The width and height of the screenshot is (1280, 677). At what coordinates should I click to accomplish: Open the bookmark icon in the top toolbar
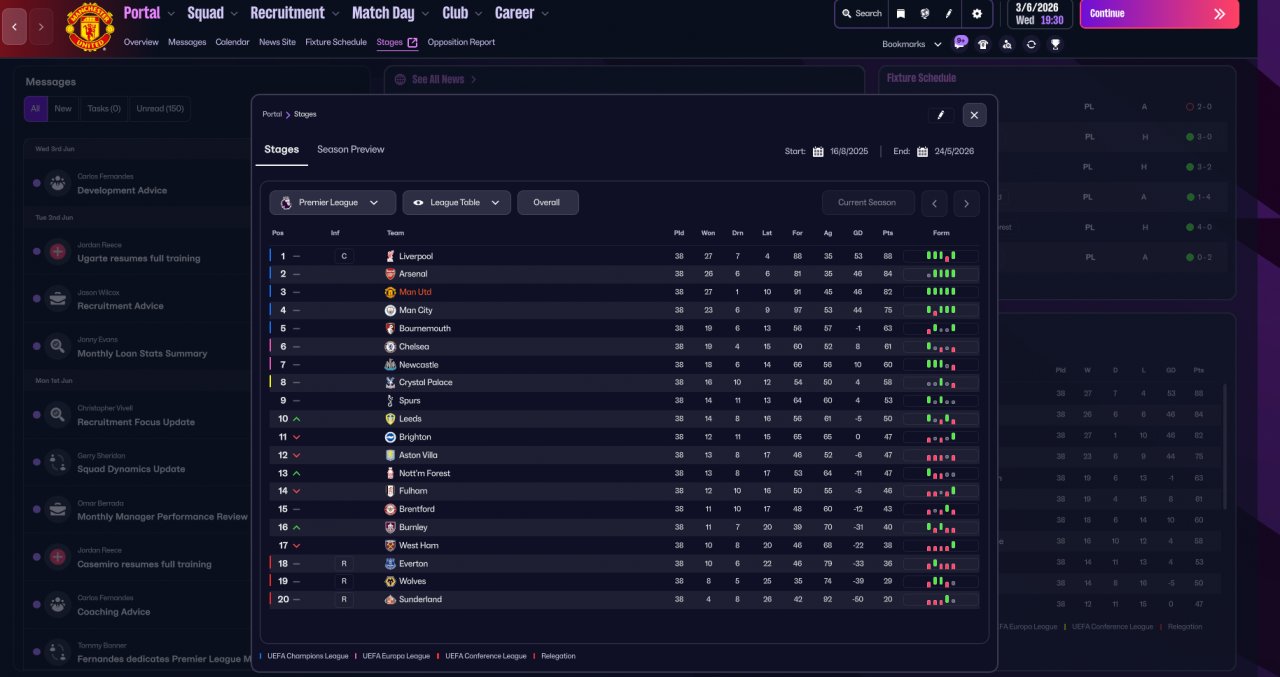click(901, 14)
